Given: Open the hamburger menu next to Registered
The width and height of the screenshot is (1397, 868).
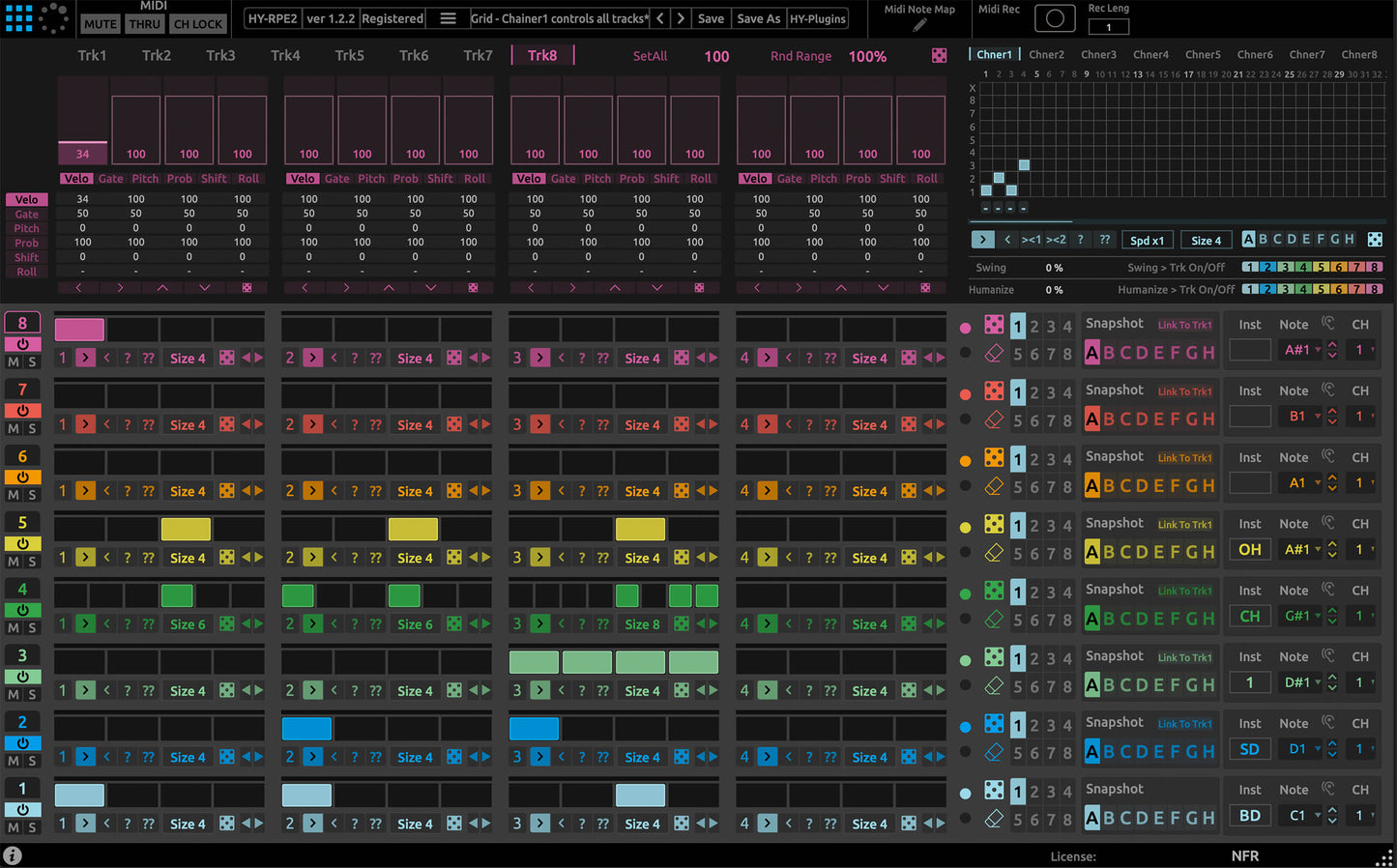Looking at the screenshot, I should click(448, 18).
